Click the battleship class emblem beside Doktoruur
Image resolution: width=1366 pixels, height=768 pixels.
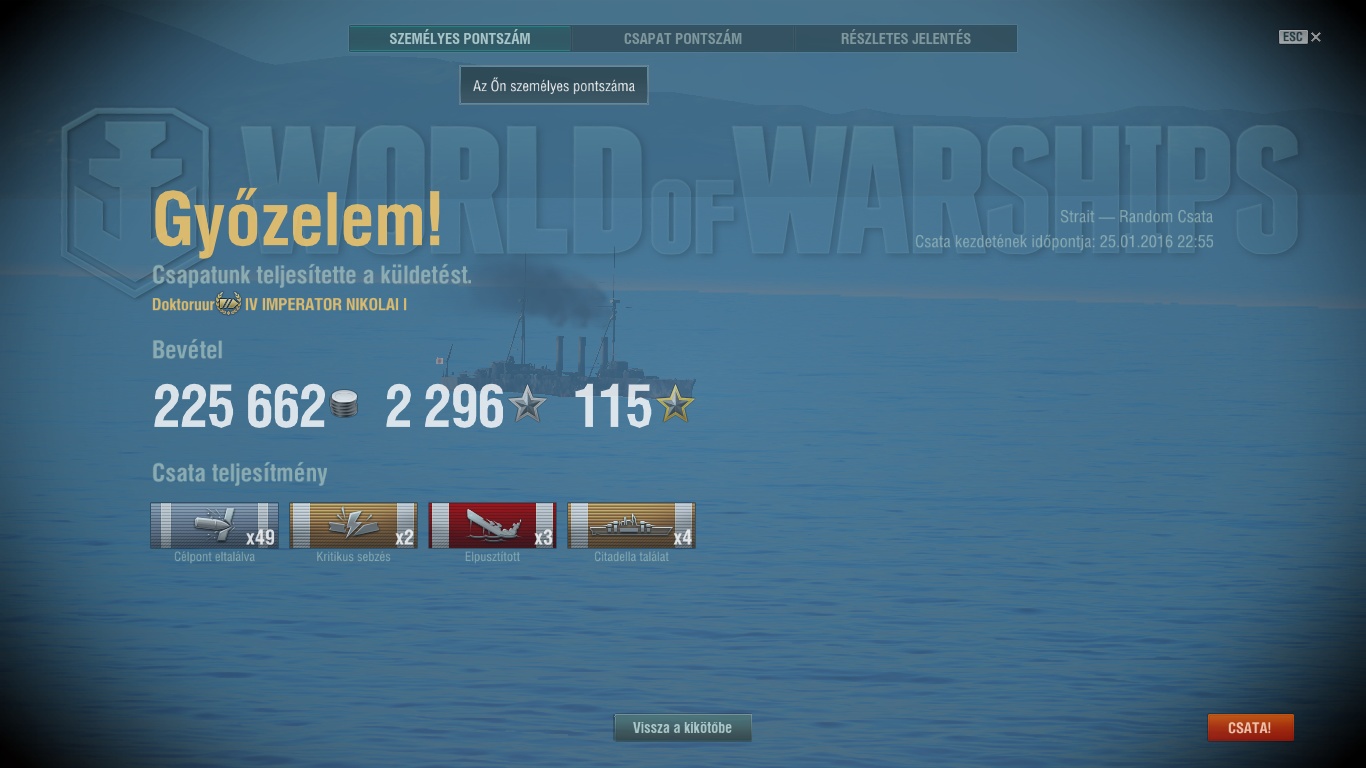click(229, 304)
